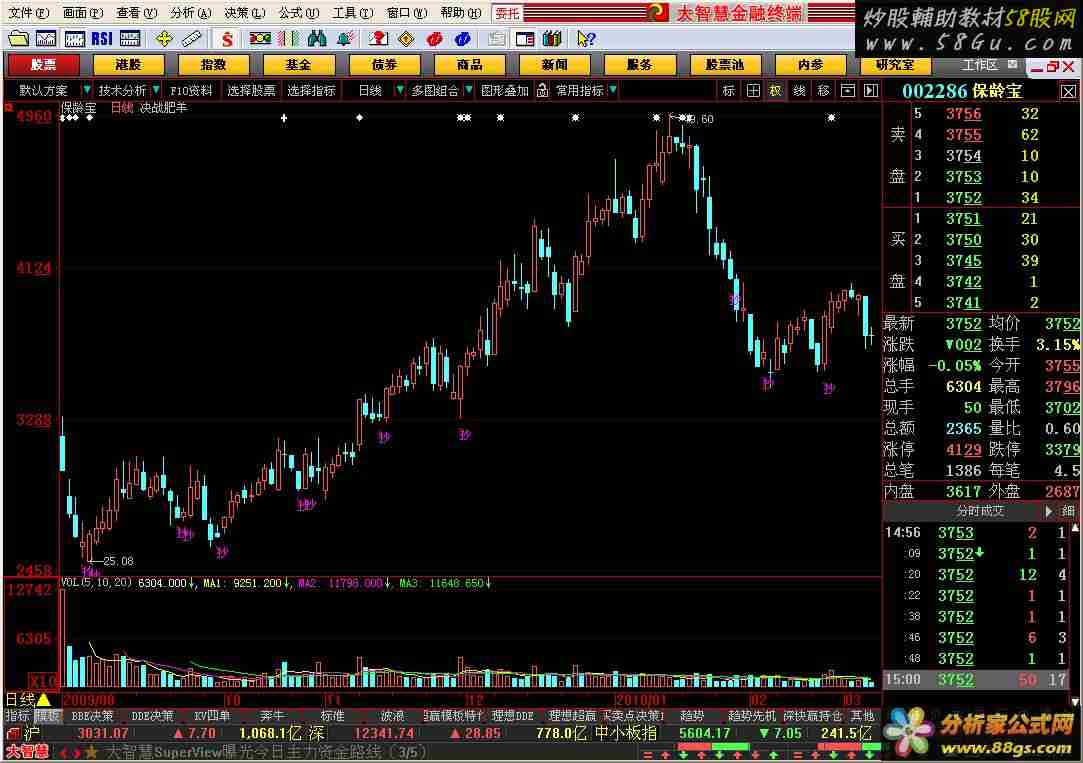
Task: Expand the 分时成交 arrow button
Action: pyautogui.click(x=1048, y=511)
